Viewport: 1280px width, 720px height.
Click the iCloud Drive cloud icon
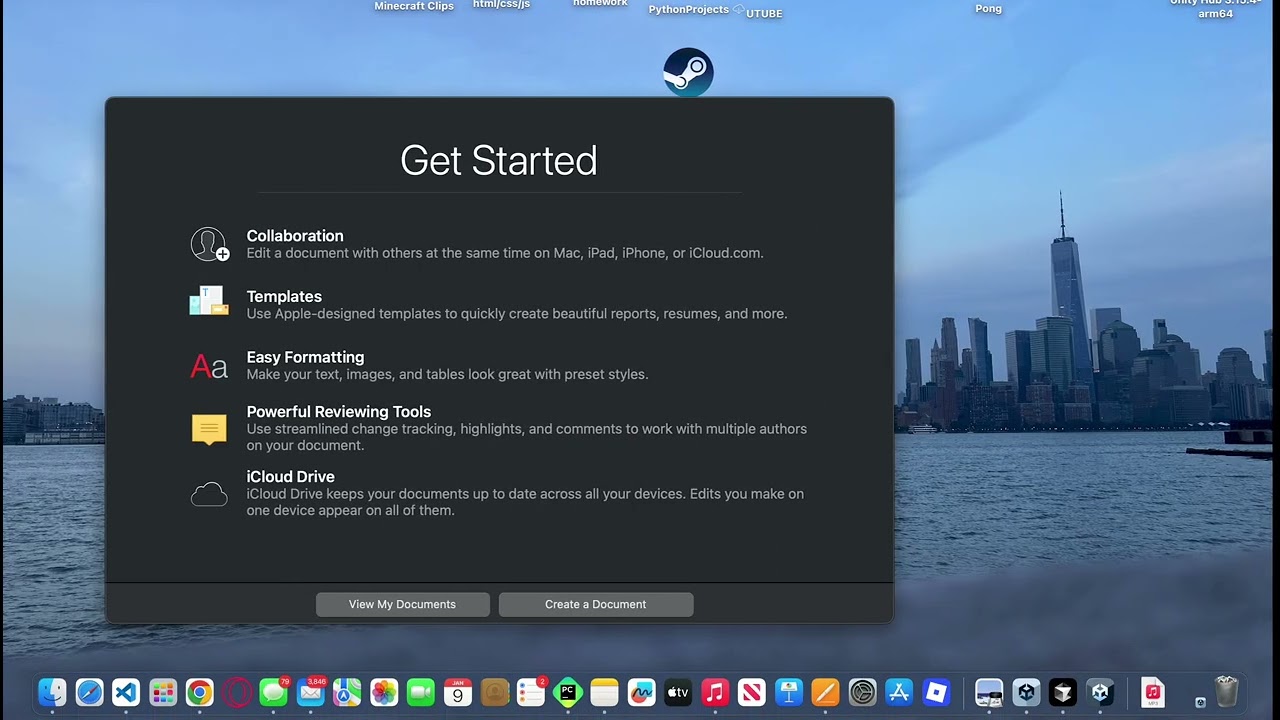(x=209, y=494)
